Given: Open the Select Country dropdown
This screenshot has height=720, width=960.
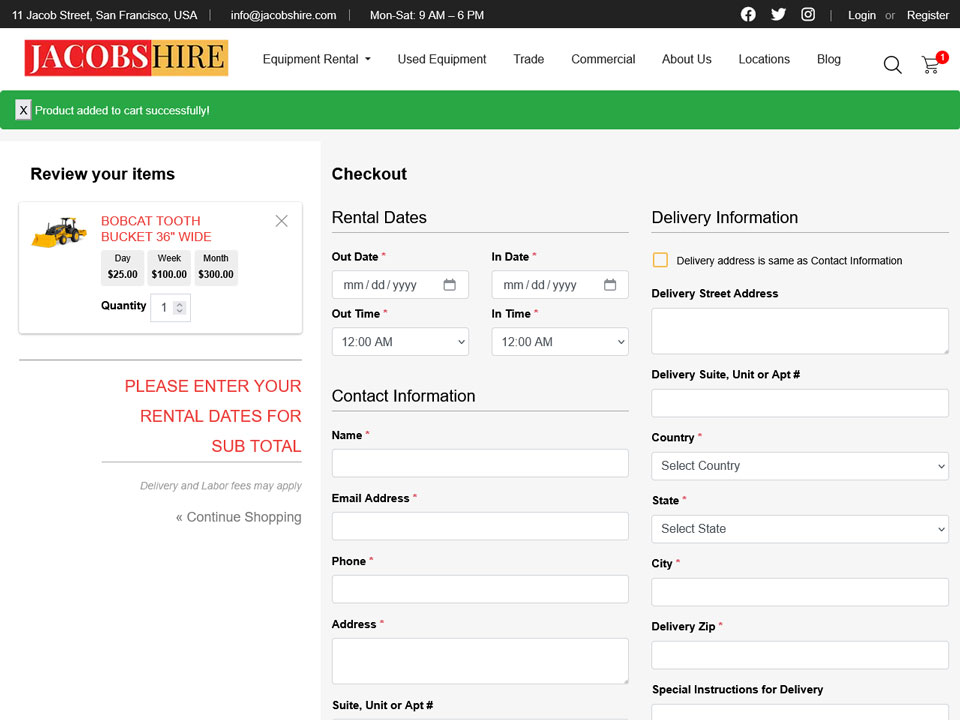Looking at the screenshot, I should point(800,466).
